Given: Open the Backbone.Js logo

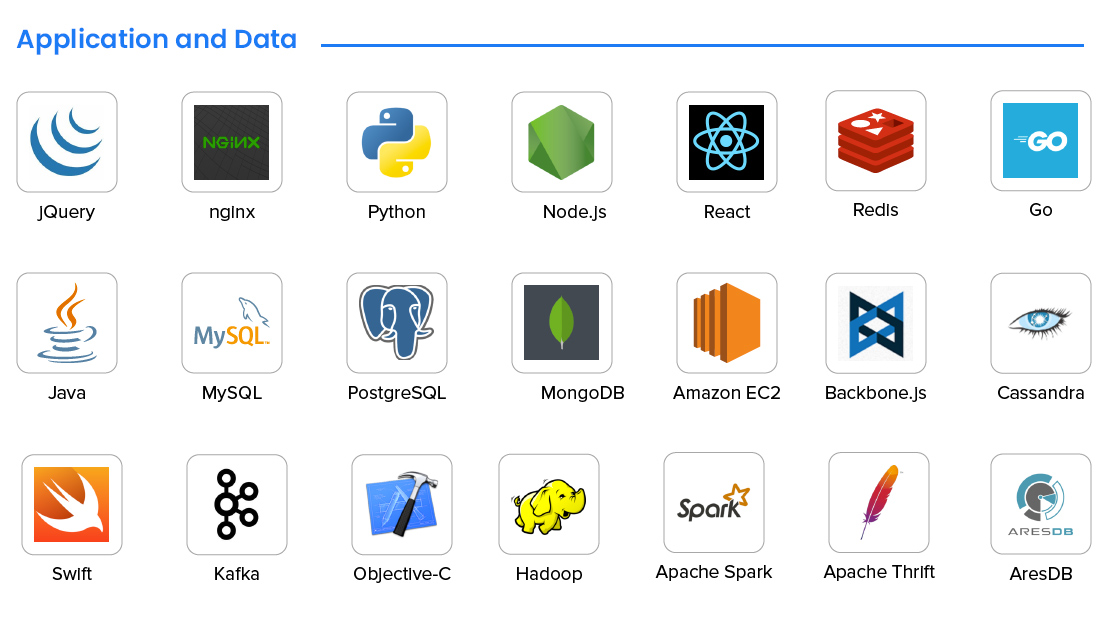Looking at the screenshot, I should pos(875,322).
